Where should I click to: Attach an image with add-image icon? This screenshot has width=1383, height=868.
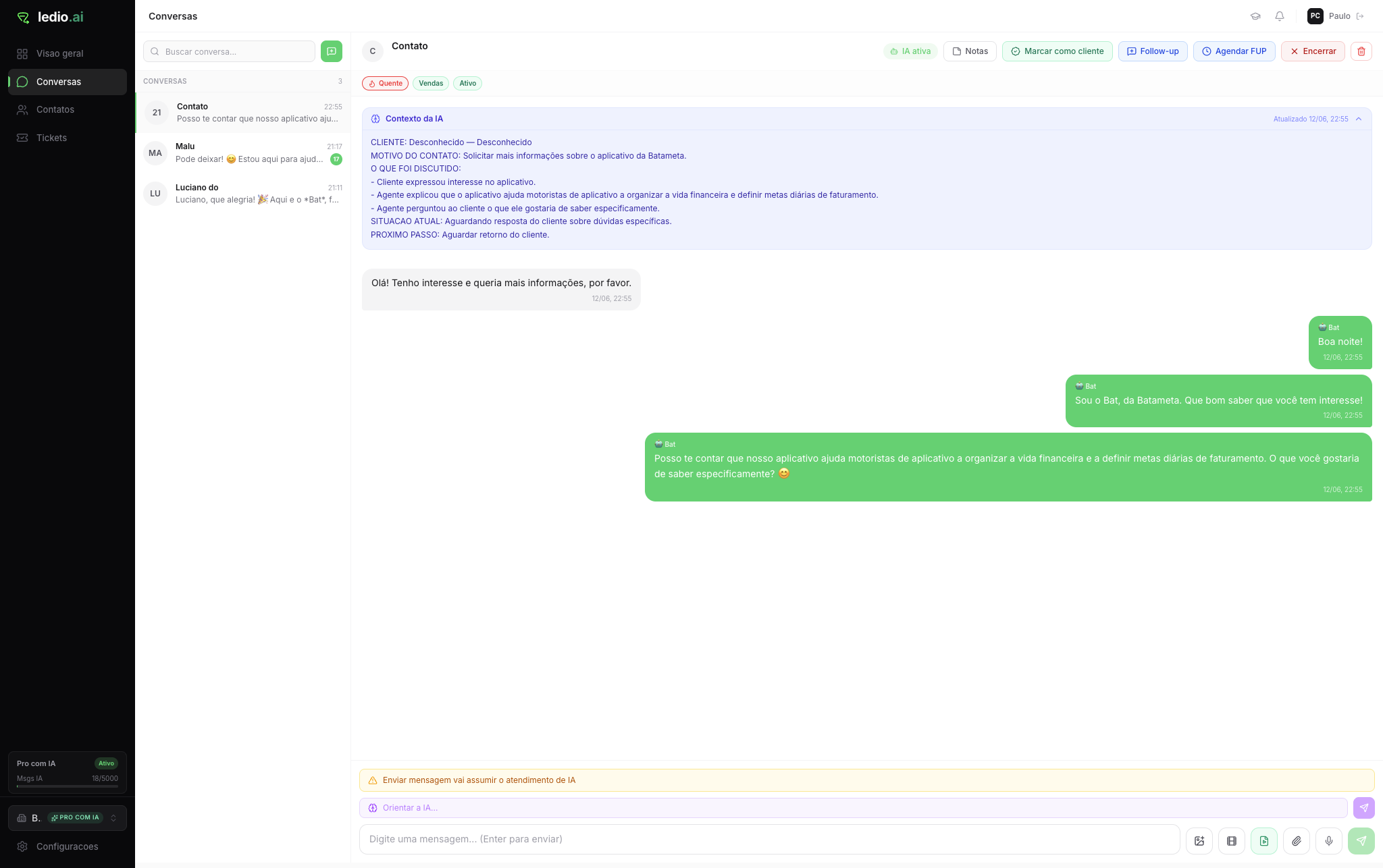[1199, 841]
